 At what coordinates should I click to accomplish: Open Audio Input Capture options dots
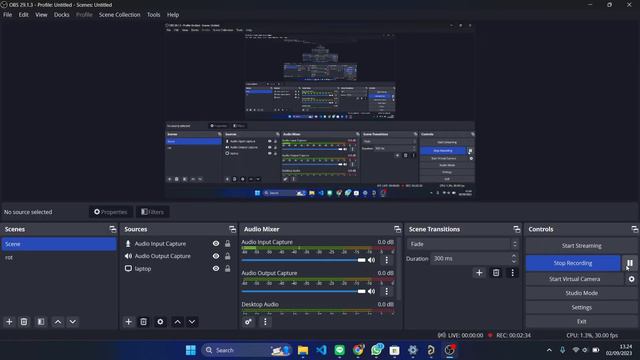click(387, 260)
